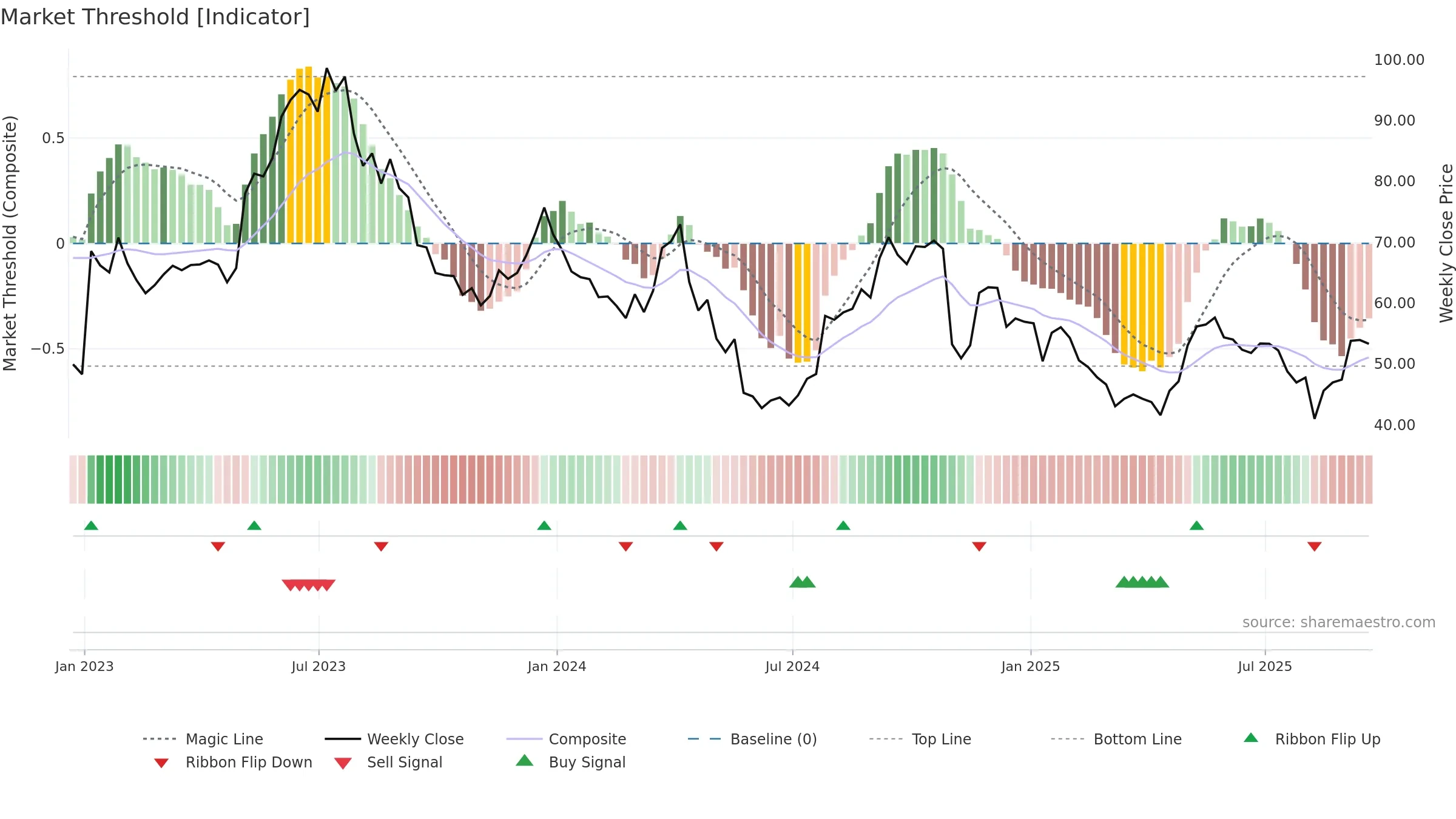Click the Jan 2025 x-axis label

(1031, 666)
